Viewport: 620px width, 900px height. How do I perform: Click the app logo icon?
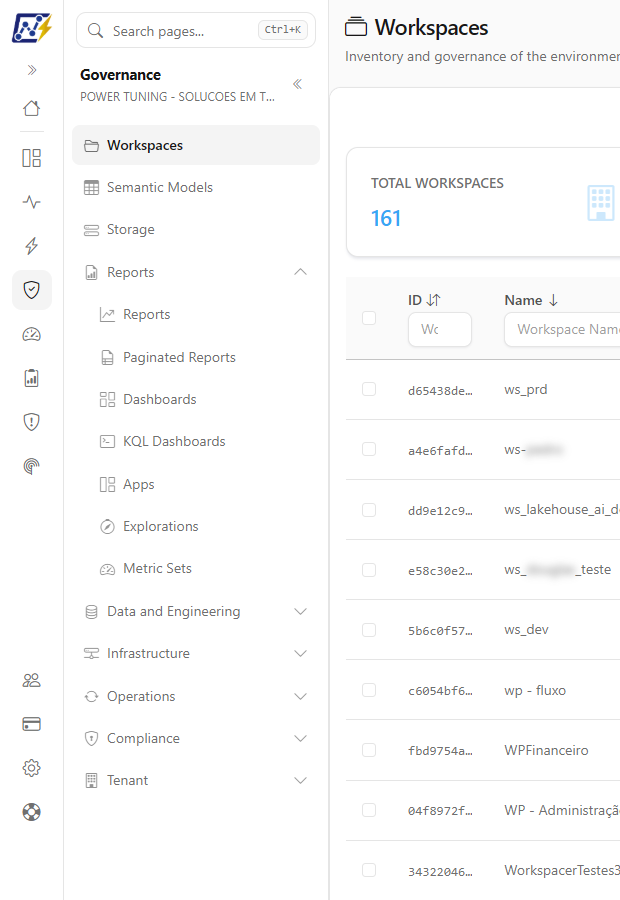tap(32, 28)
